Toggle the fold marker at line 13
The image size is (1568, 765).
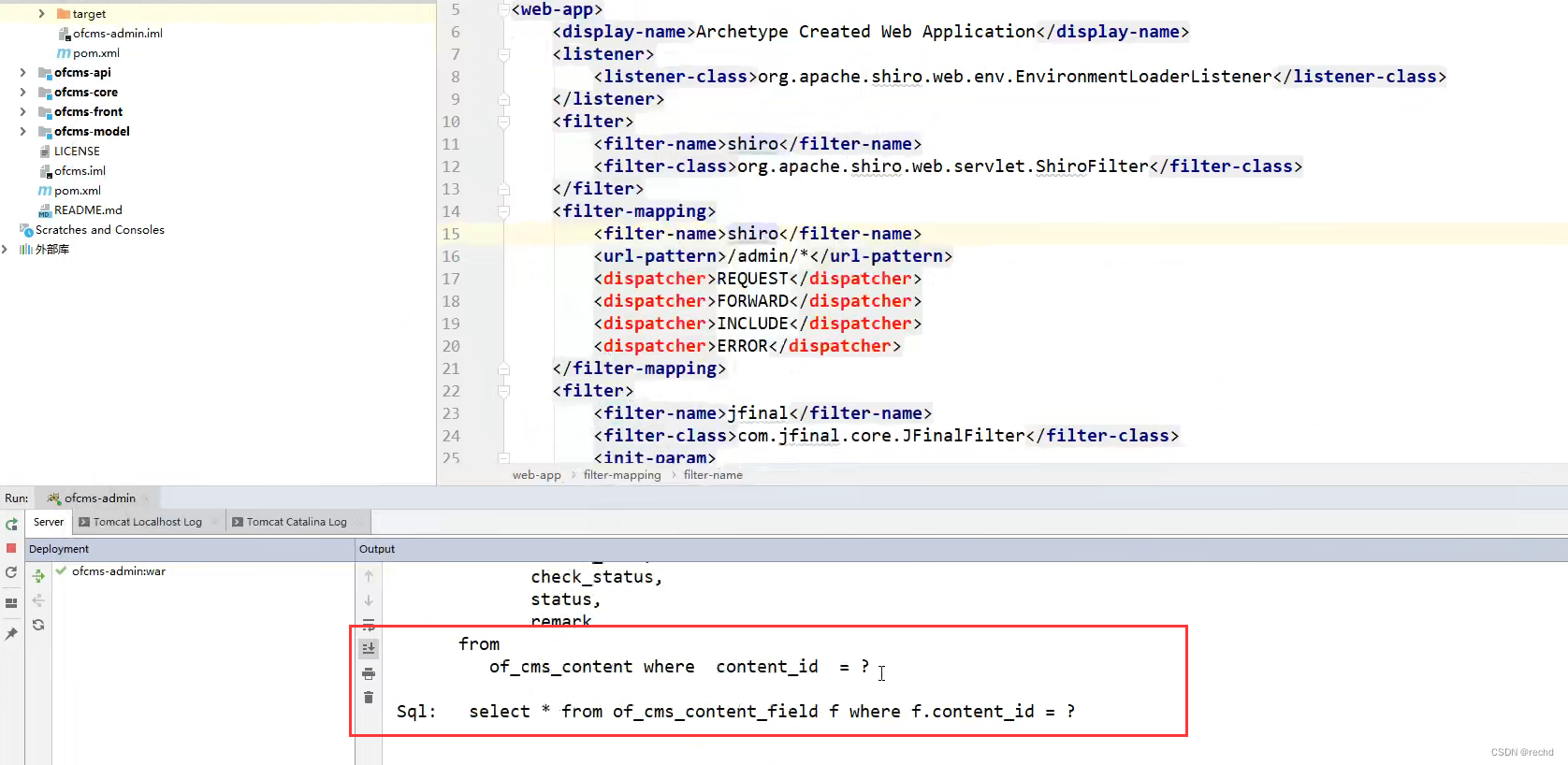[x=503, y=189]
